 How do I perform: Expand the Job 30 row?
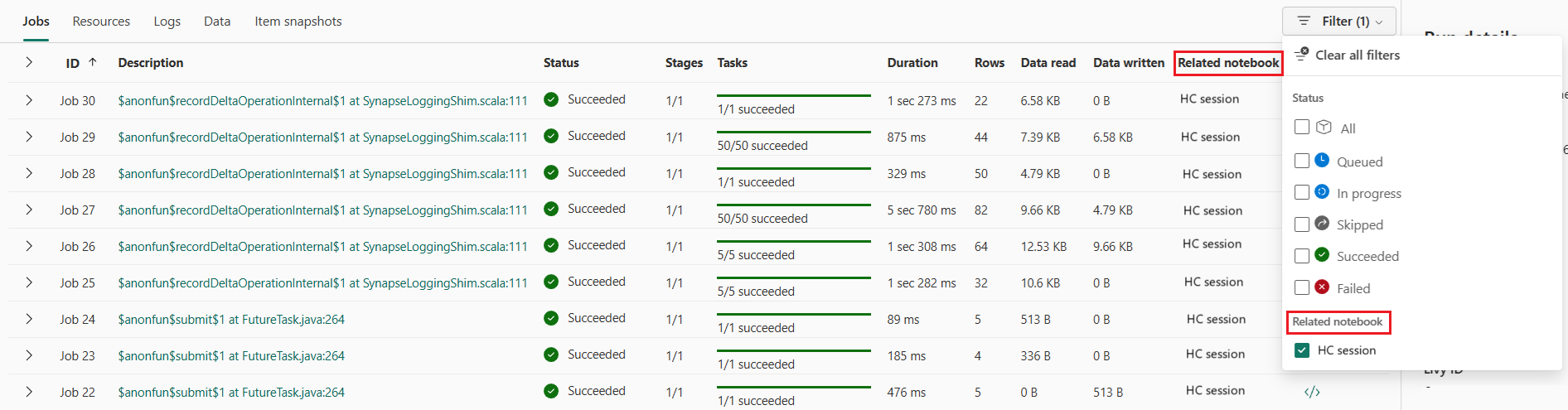coord(29,100)
